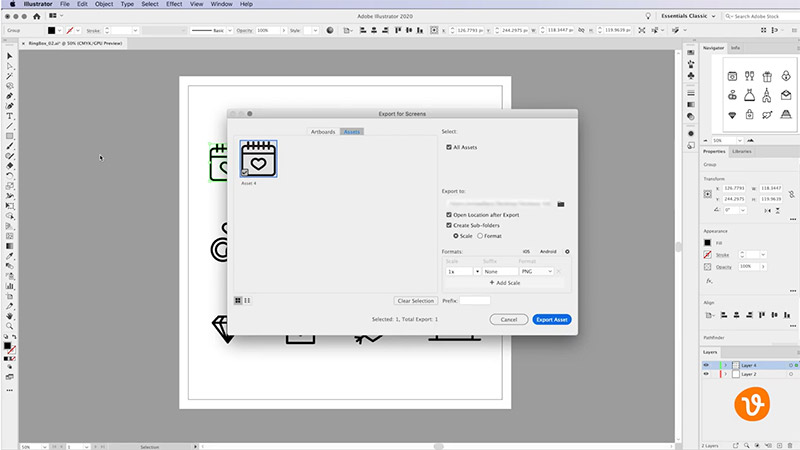Apply iOS format presets

[x=526, y=252]
